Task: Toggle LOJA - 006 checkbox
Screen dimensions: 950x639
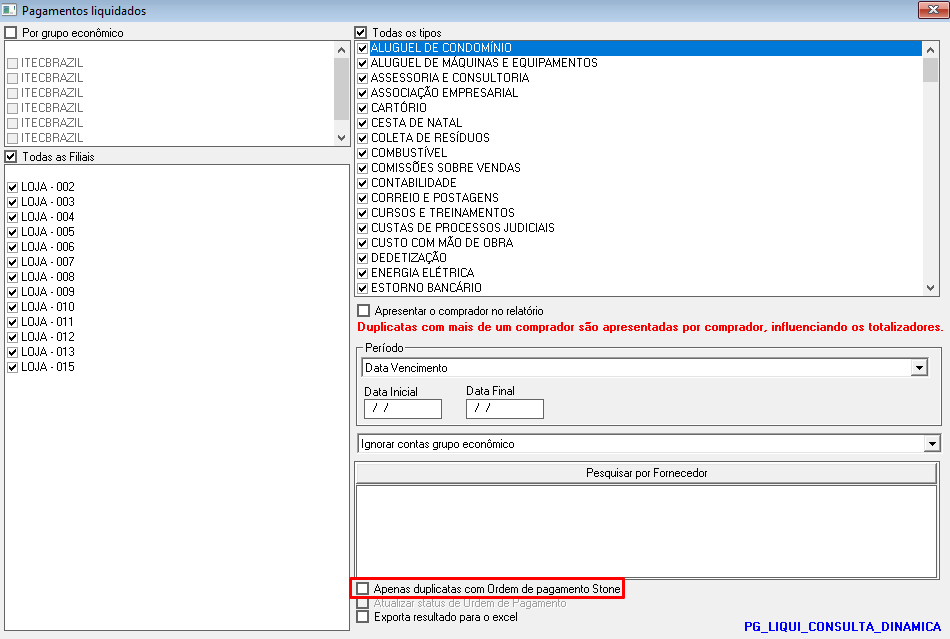Action: [x=13, y=247]
